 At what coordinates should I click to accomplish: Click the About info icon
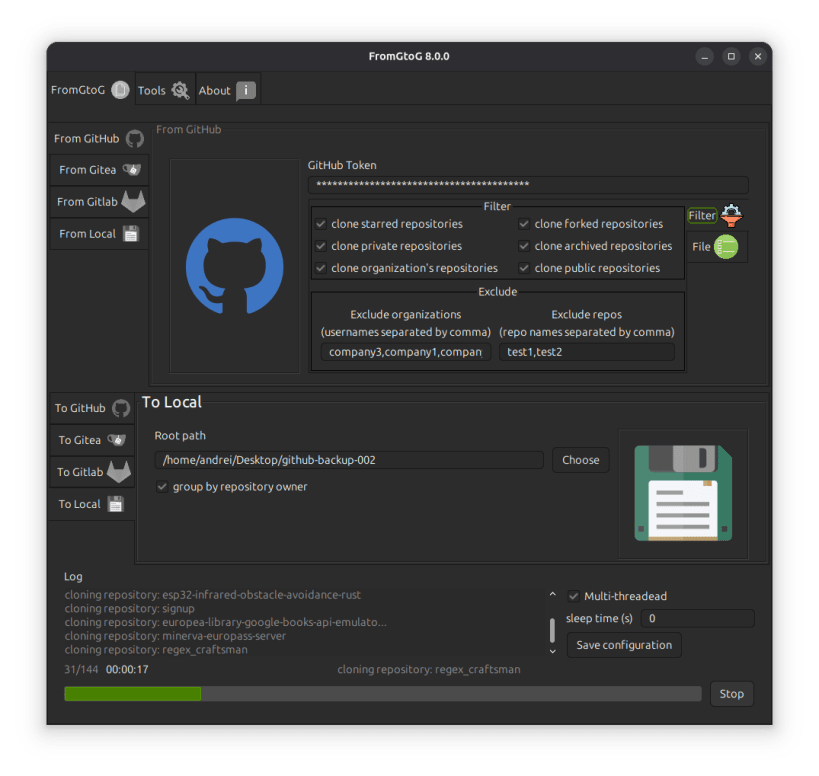pyautogui.click(x=246, y=90)
